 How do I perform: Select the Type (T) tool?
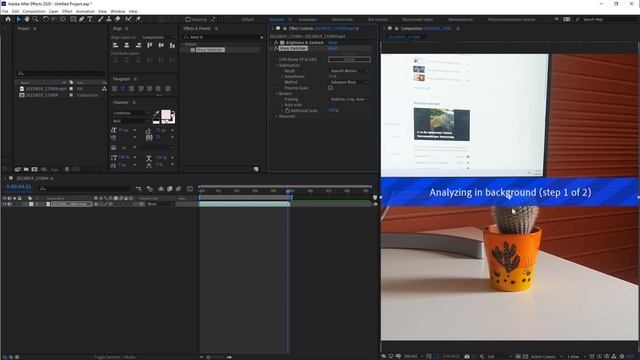coord(90,19)
